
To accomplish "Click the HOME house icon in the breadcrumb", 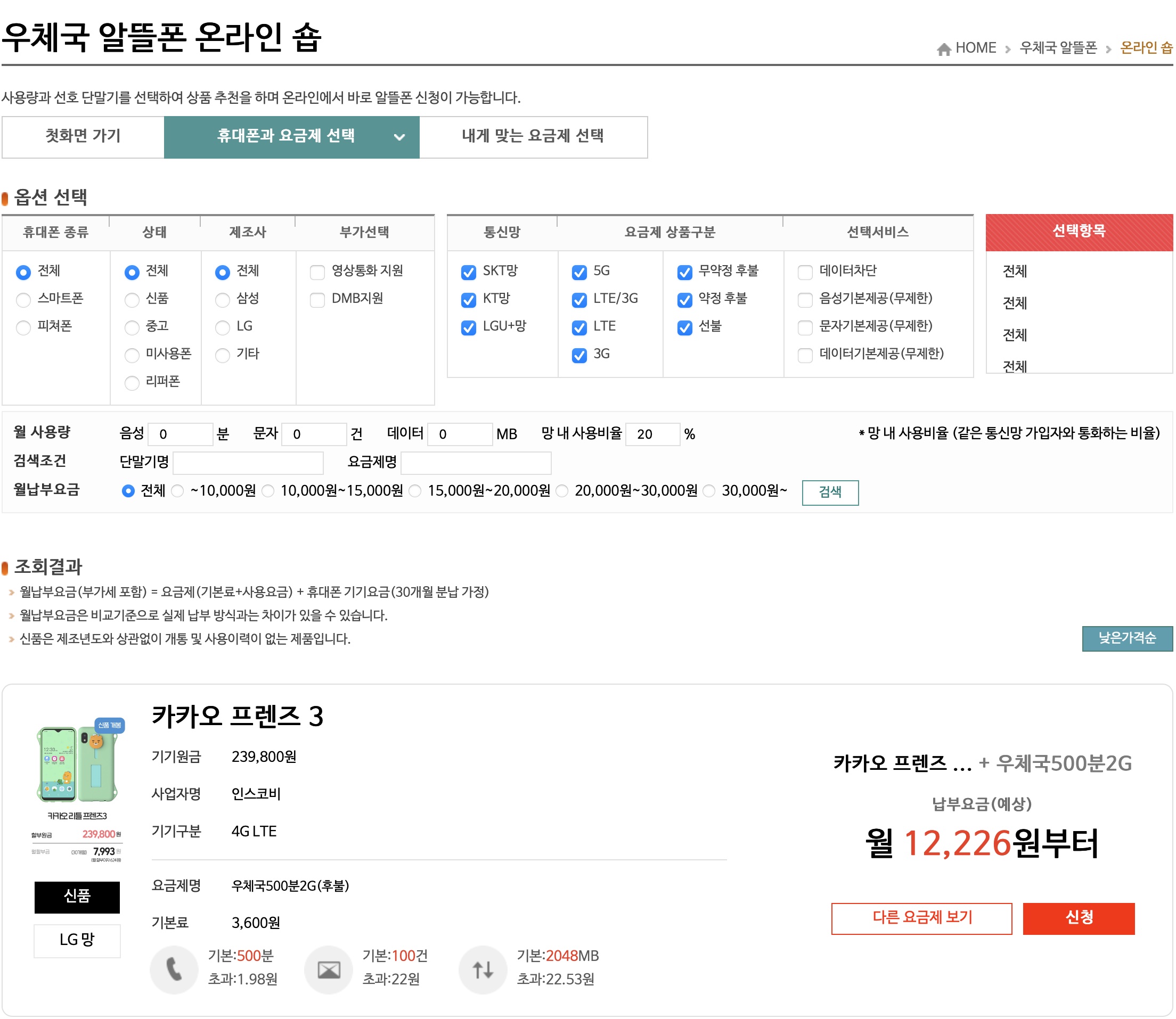I will (944, 48).
